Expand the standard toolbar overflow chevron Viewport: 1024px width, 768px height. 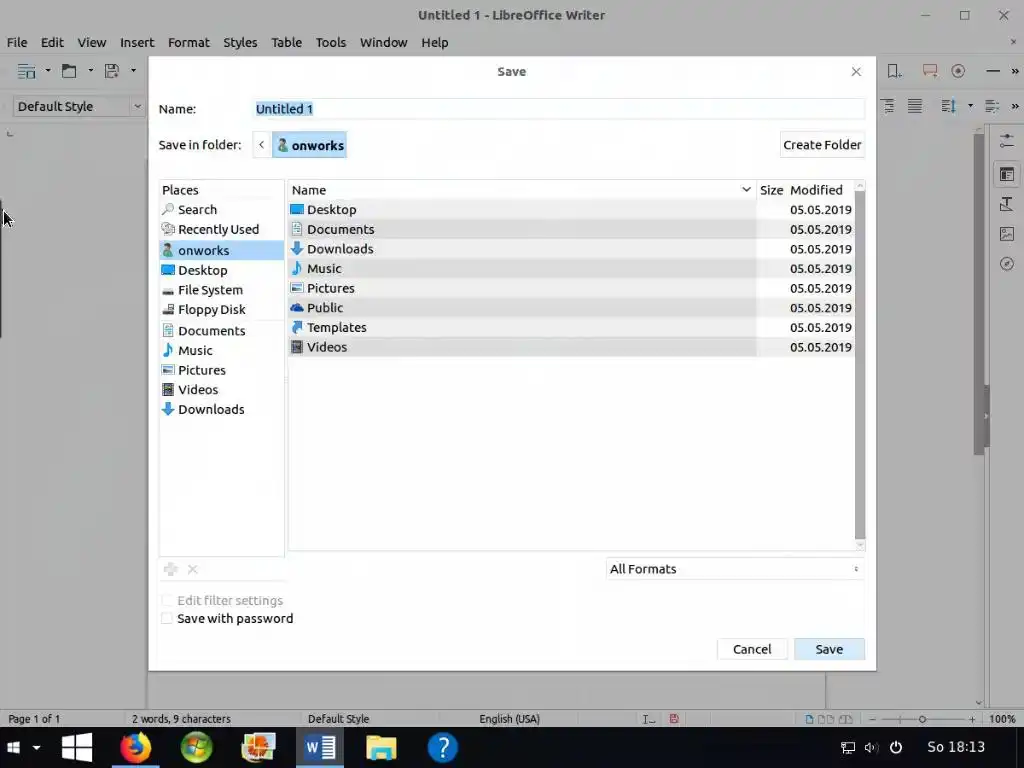pyautogui.click(x=1015, y=71)
